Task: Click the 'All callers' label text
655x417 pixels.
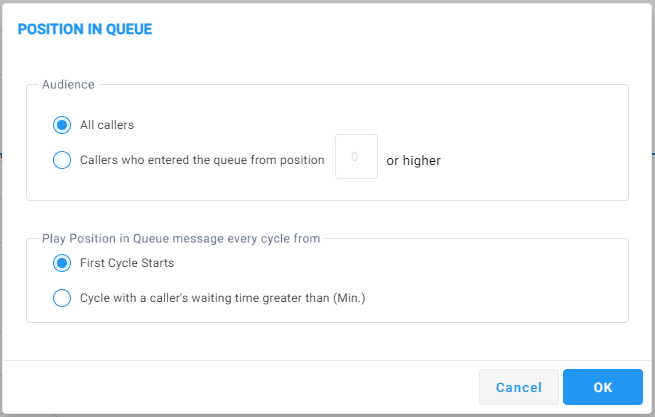Action: tap(107, 125)
